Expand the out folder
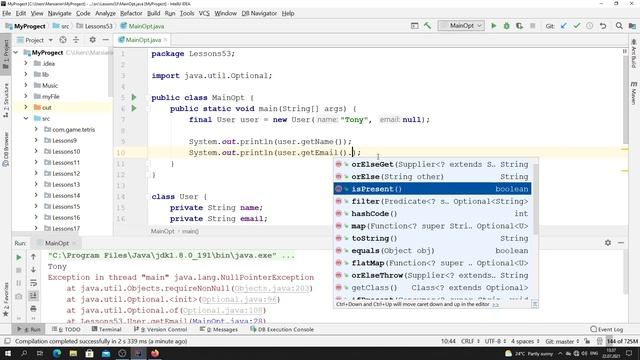This screenshot has width=640, height=360. click(x=26, y=107)
